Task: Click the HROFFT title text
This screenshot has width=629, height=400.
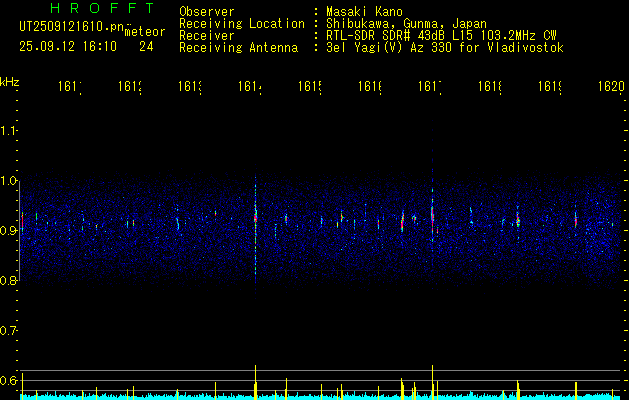Action: pos(102,8)
